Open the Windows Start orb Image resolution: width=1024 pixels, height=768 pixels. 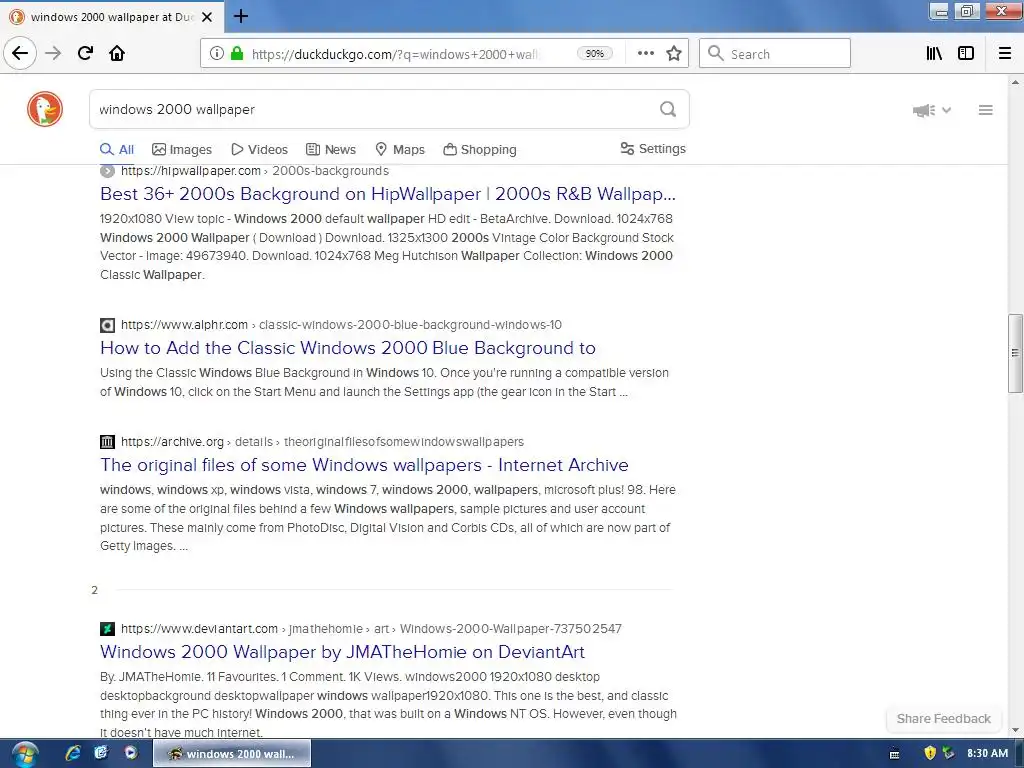pos(25,754)
